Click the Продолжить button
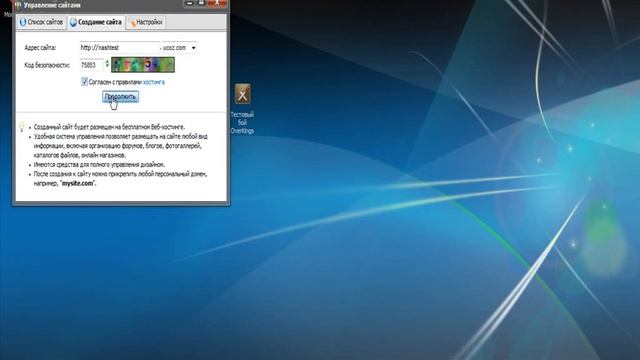Image resolution: width=640 pixels, height=360 pixels. 120,97
